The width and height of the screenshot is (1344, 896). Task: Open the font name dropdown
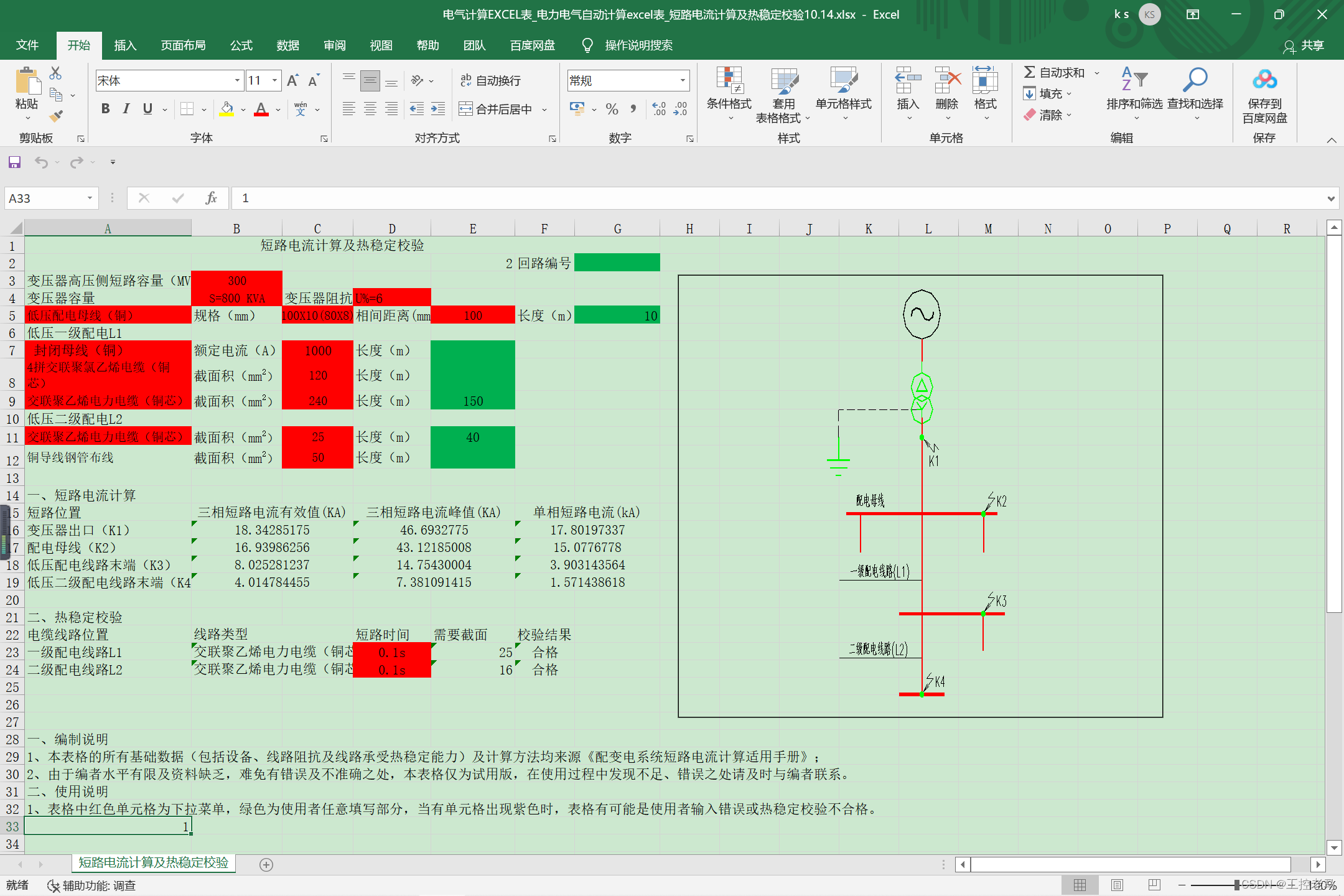[x=237, y=80]
